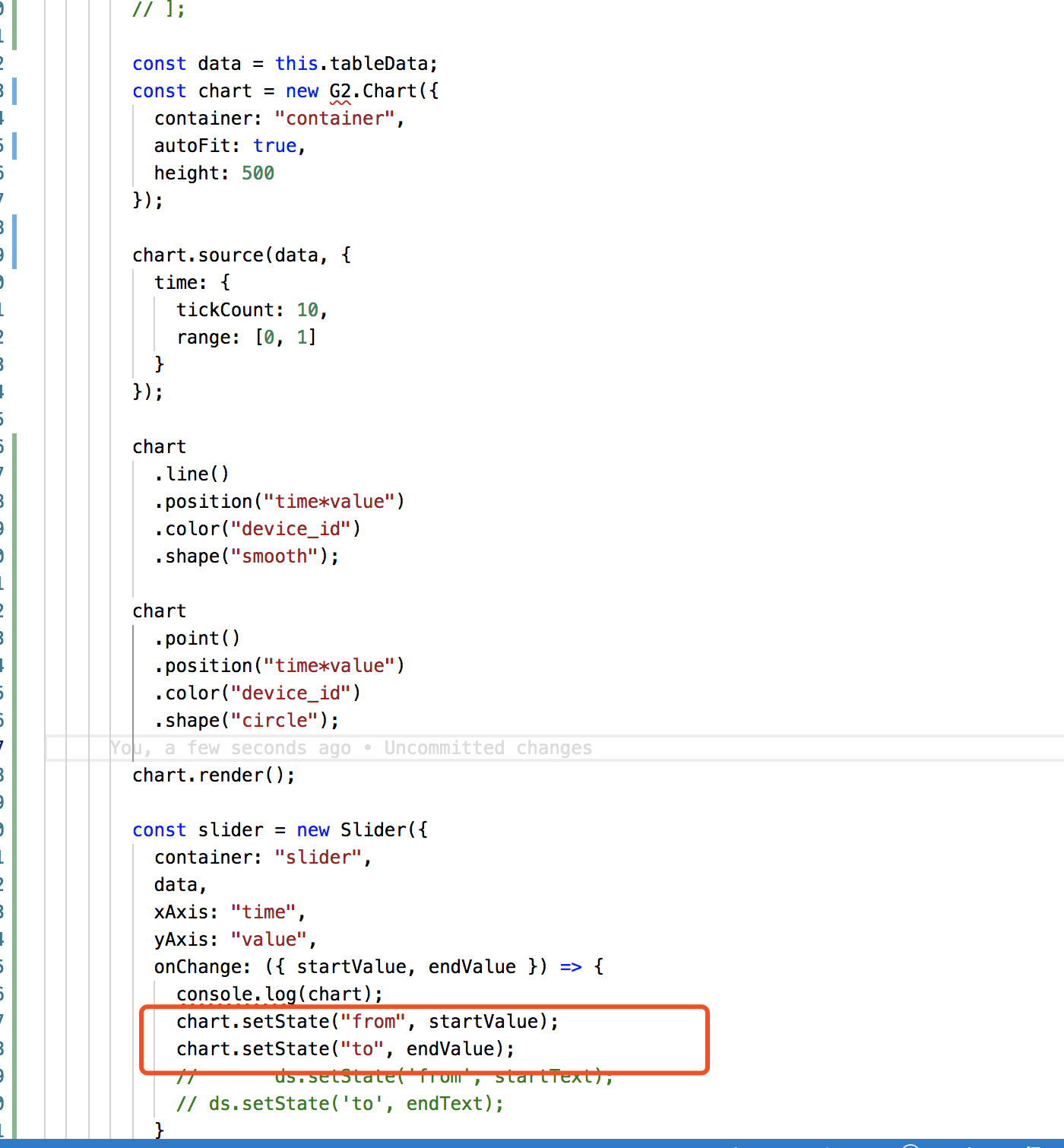Click the squiggle-underlined 'G2' identifier

tap(340, 90)
